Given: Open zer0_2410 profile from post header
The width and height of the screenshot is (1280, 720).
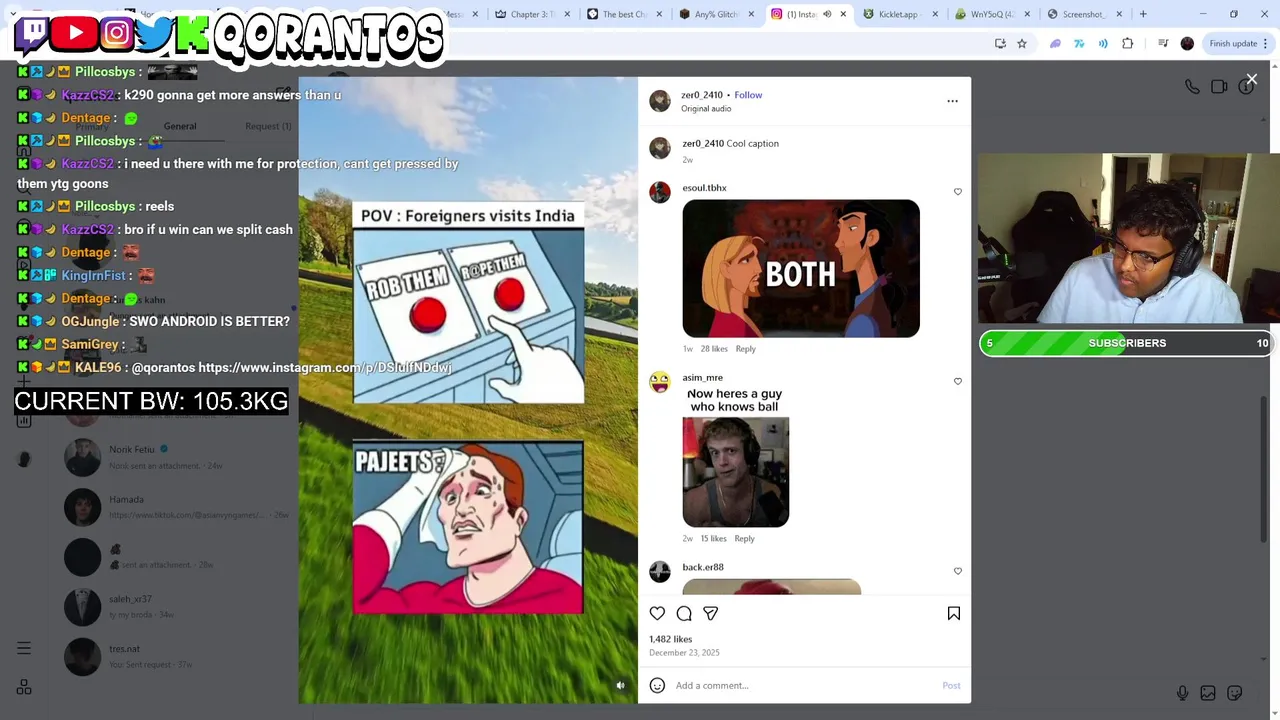Looking at the screenshot, I should tap(702, 95).
